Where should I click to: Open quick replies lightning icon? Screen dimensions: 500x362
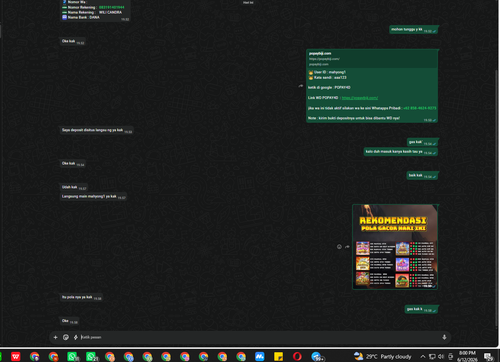[76, 337]
